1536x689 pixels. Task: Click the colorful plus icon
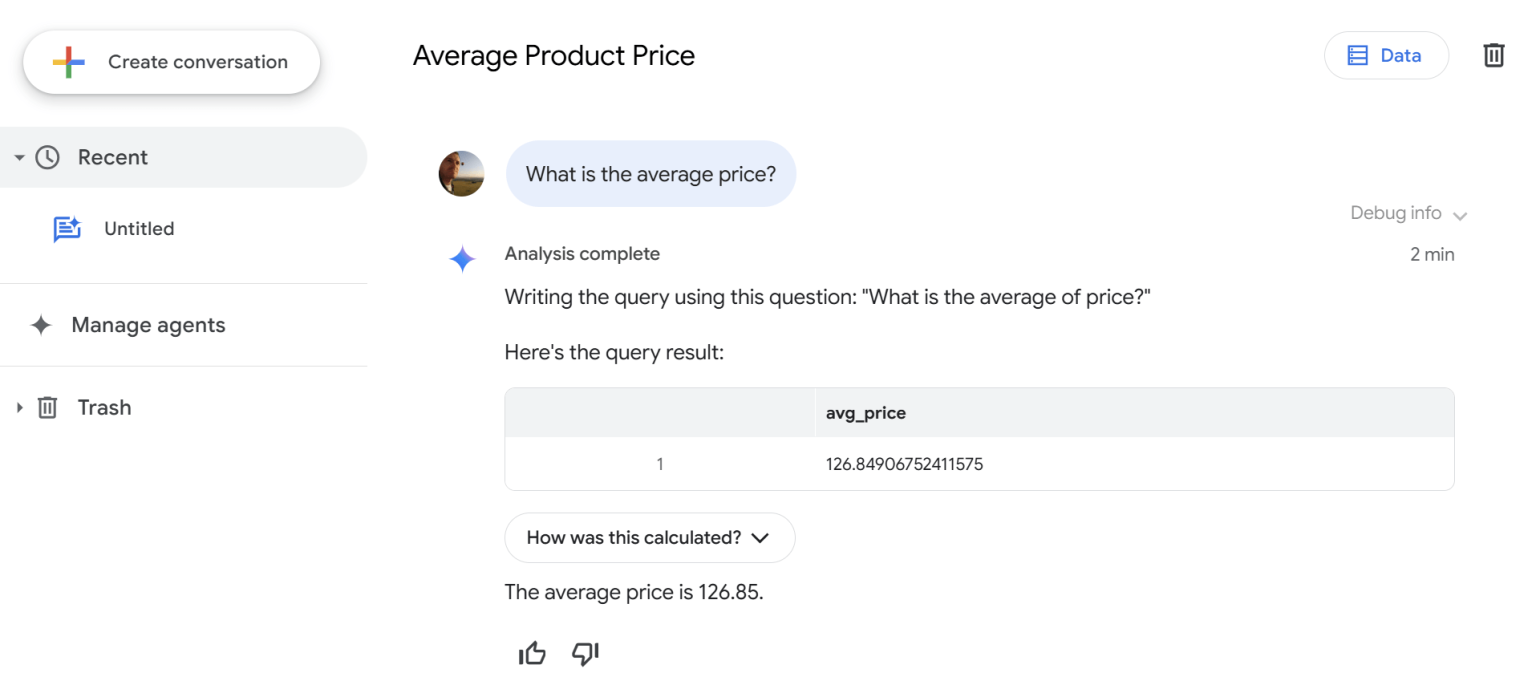tap(69, 62)
